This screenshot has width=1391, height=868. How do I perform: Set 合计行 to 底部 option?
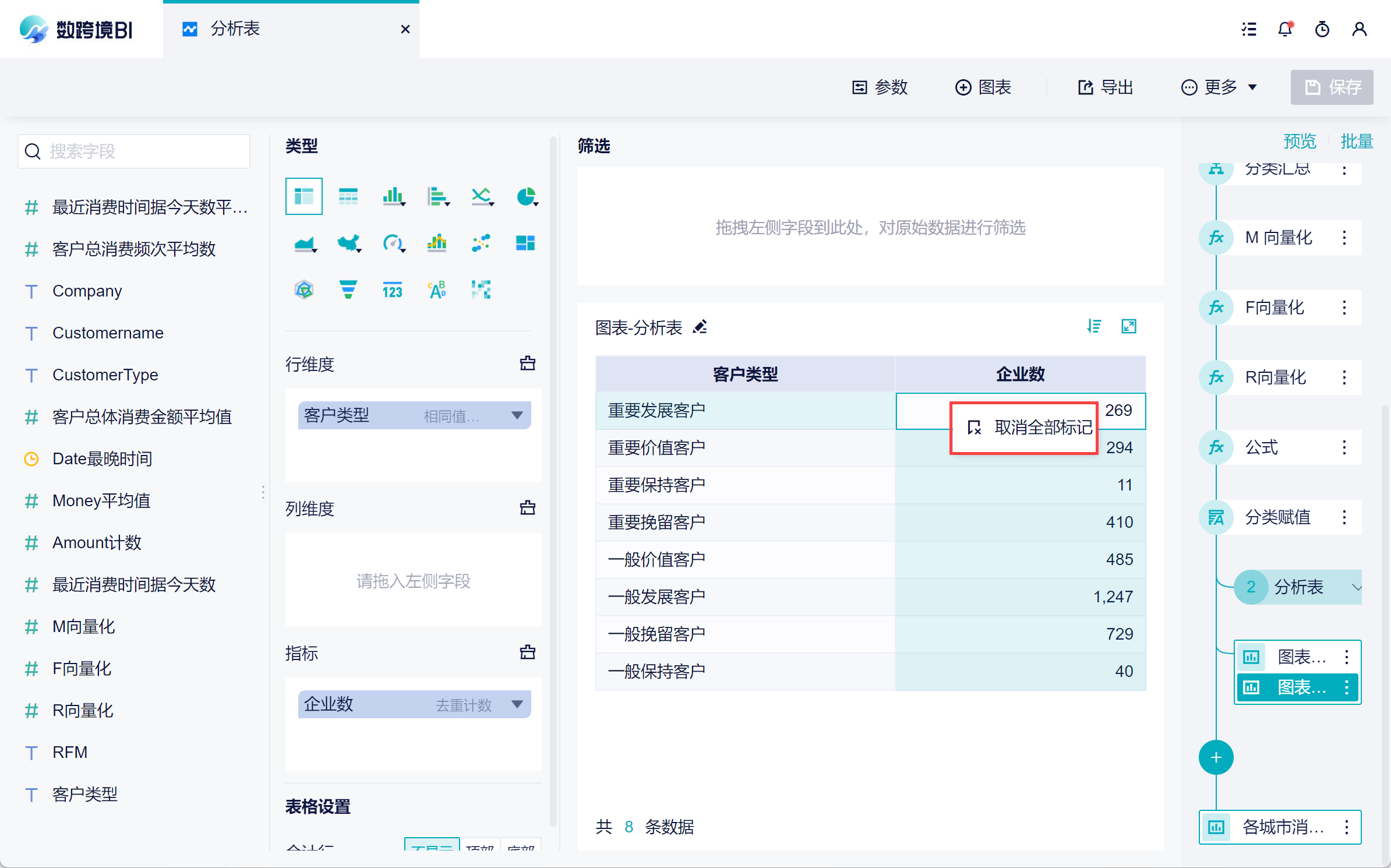520,846
